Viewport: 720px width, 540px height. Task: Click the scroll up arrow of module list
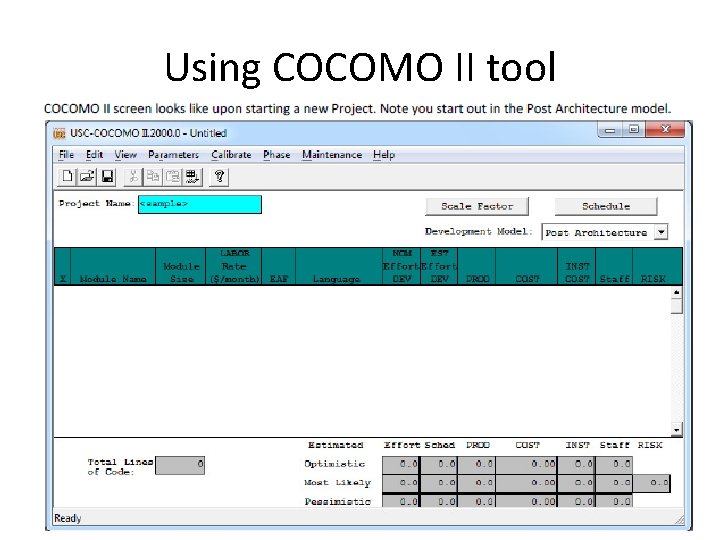pos(676,292)
